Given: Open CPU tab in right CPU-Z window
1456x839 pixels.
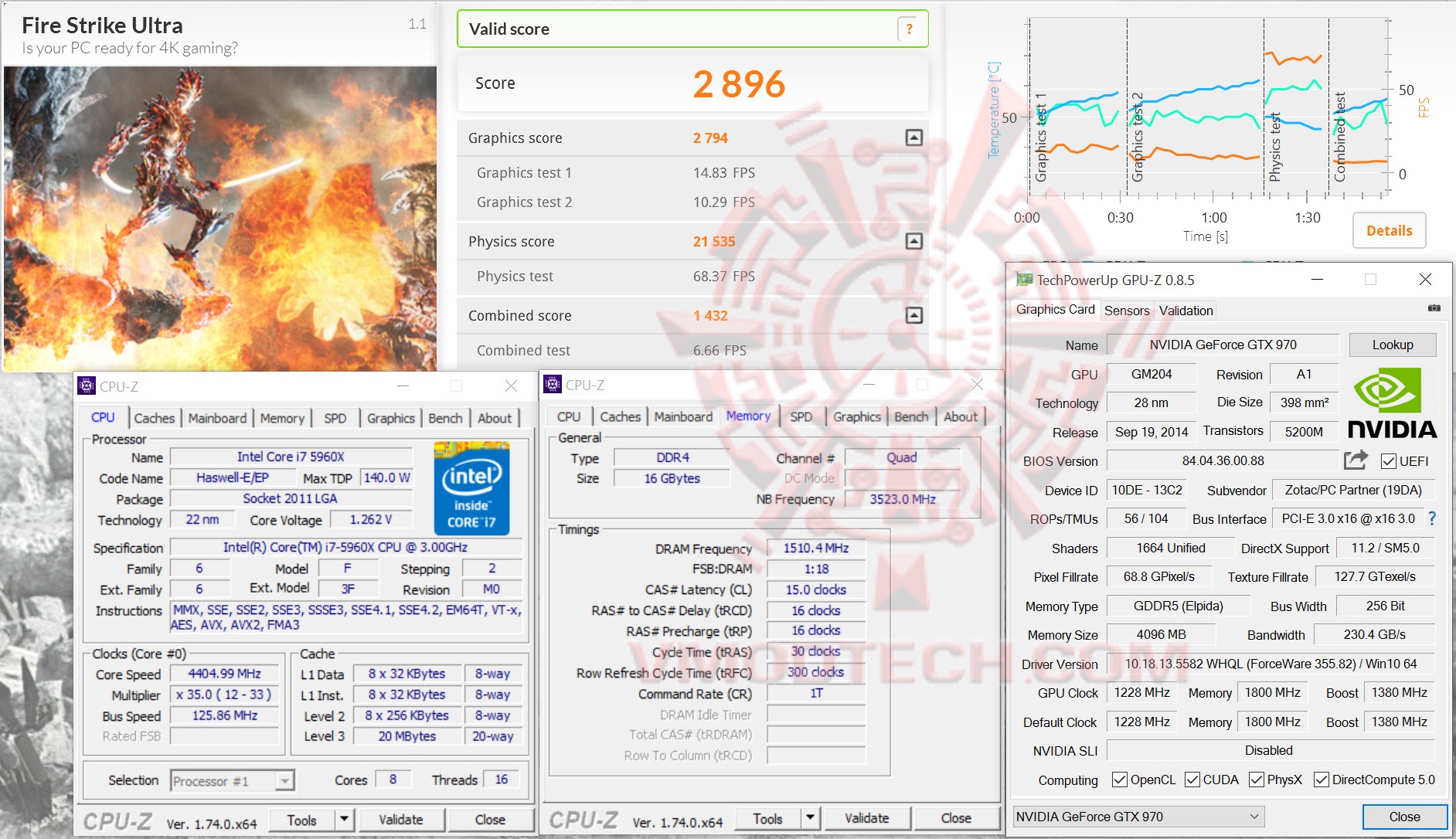Looking at the screenshot, I should [569, 416].
